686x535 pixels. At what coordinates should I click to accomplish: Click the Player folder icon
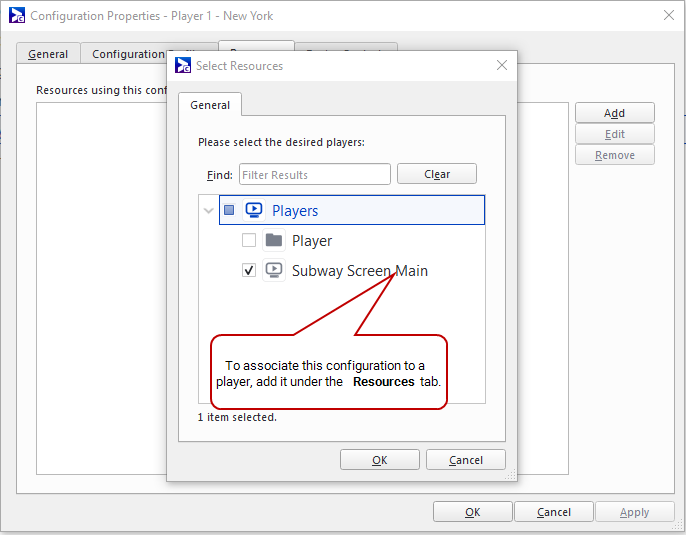[274, 240]
